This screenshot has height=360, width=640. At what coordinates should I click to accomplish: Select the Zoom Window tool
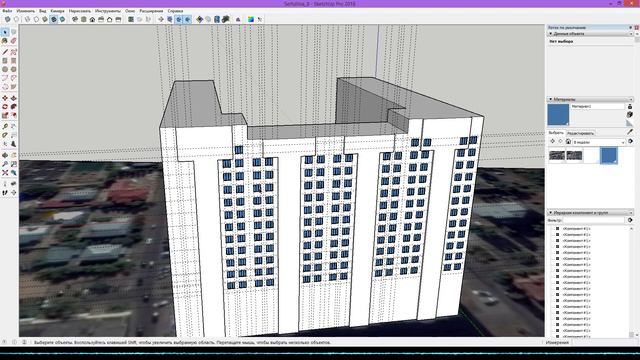coord(13,164)
